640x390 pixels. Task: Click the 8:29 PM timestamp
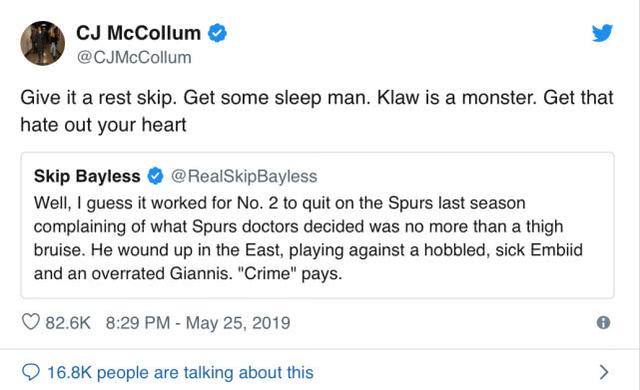[x=138, y=323]
